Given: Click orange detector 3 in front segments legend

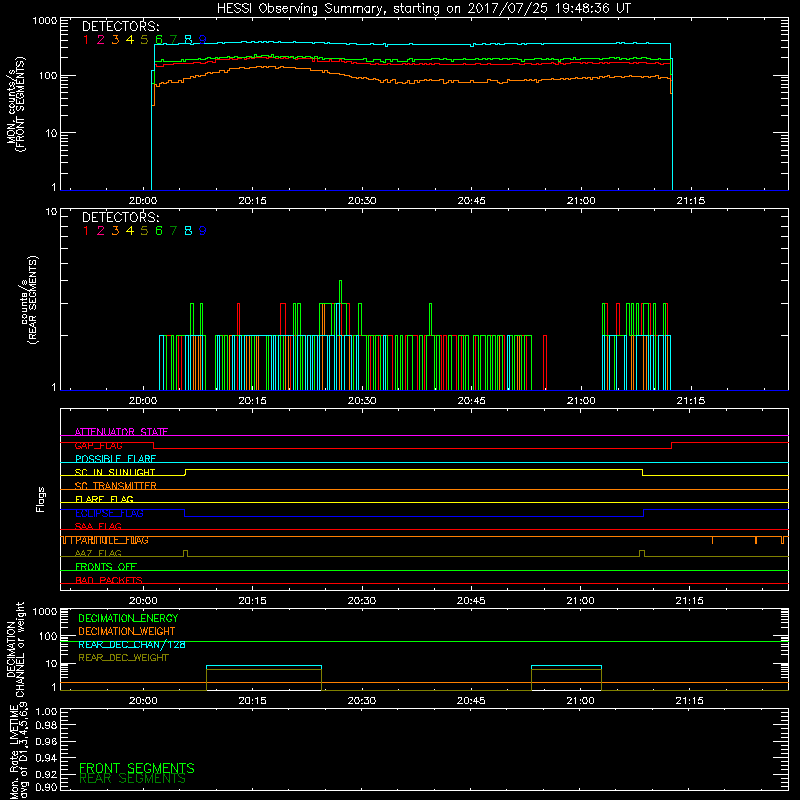Looking at the screenshot, I should (x=115, y=40).
